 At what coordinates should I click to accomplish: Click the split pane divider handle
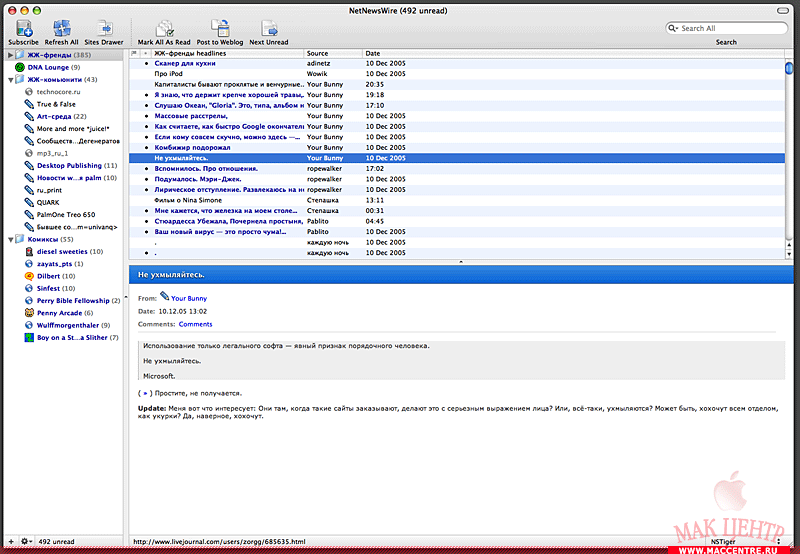461,262
